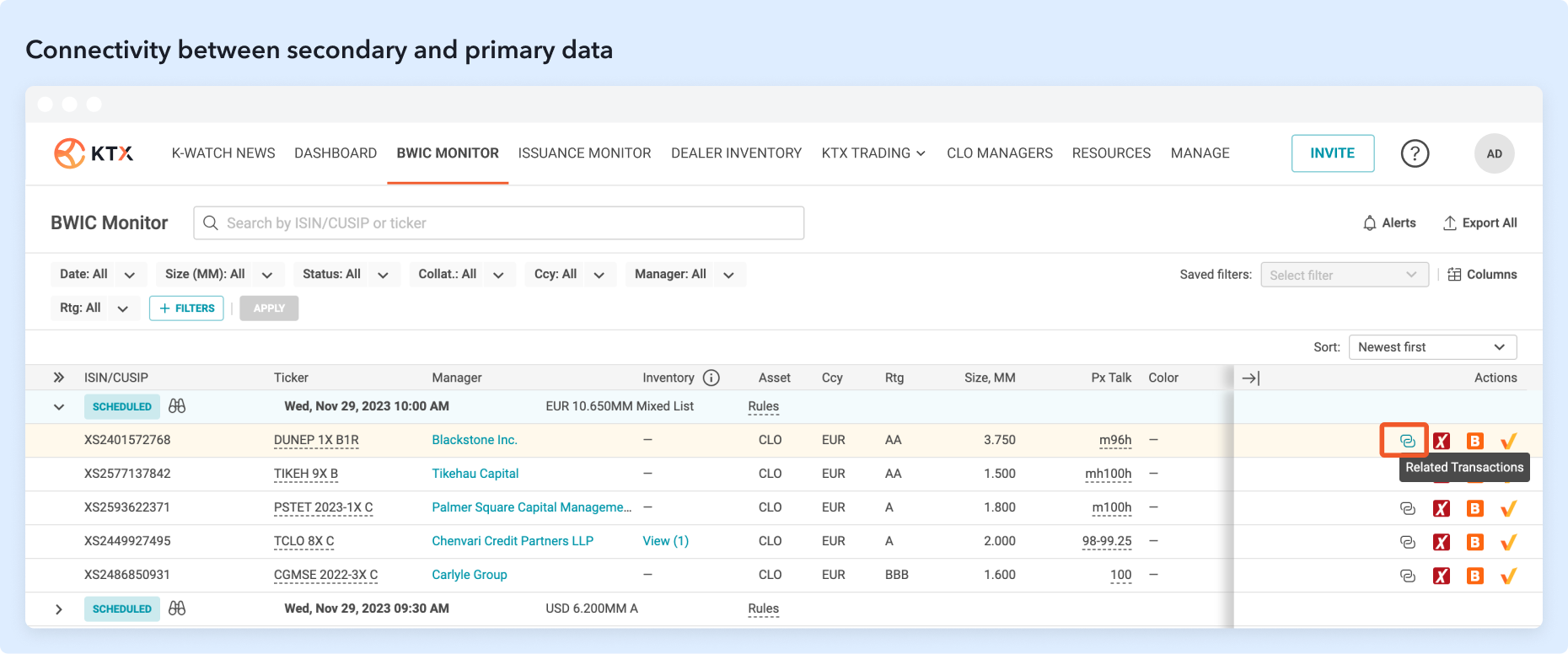Screen dimensions: 1568x654
Task: Click the Inventory info icon
Action: tap(712, 378)
